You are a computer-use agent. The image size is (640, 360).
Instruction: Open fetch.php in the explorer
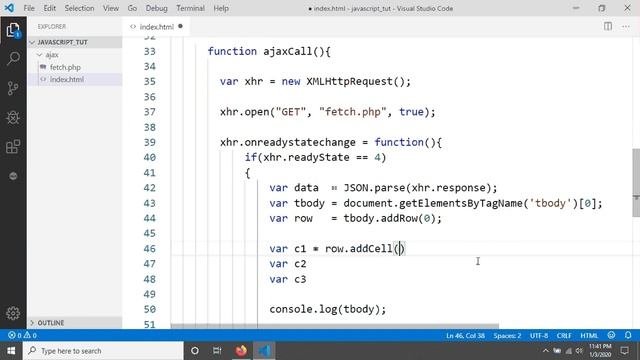point(65,67)
